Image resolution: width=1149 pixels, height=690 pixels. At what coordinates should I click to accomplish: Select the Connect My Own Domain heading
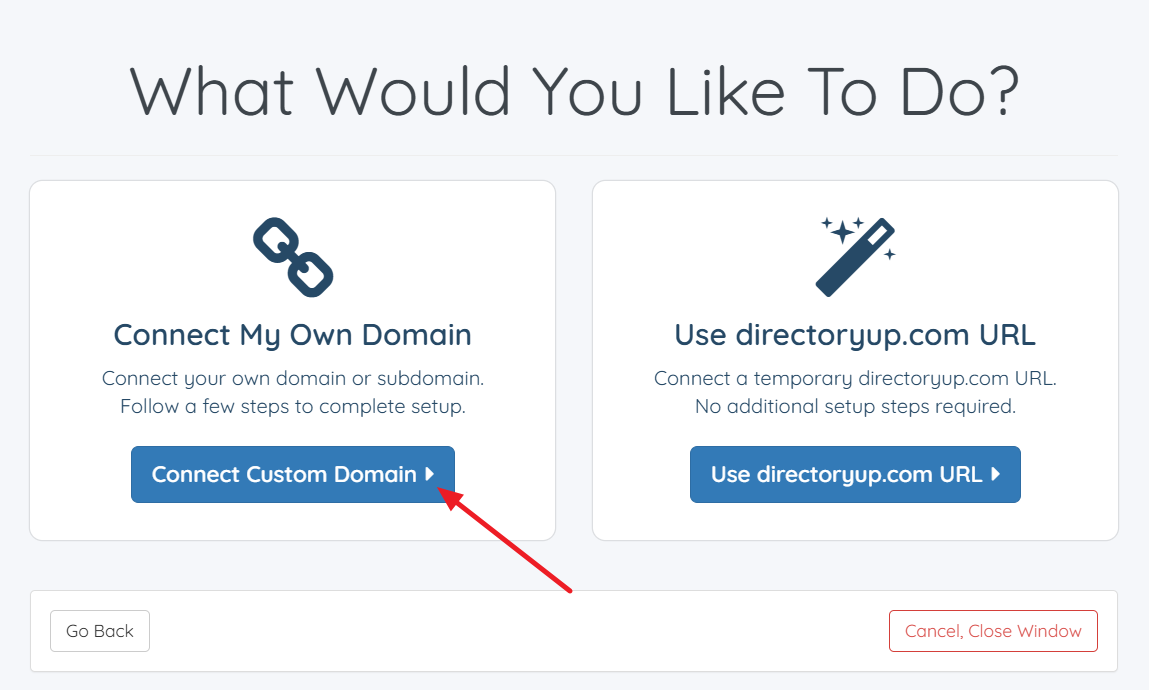click(292, 335)
